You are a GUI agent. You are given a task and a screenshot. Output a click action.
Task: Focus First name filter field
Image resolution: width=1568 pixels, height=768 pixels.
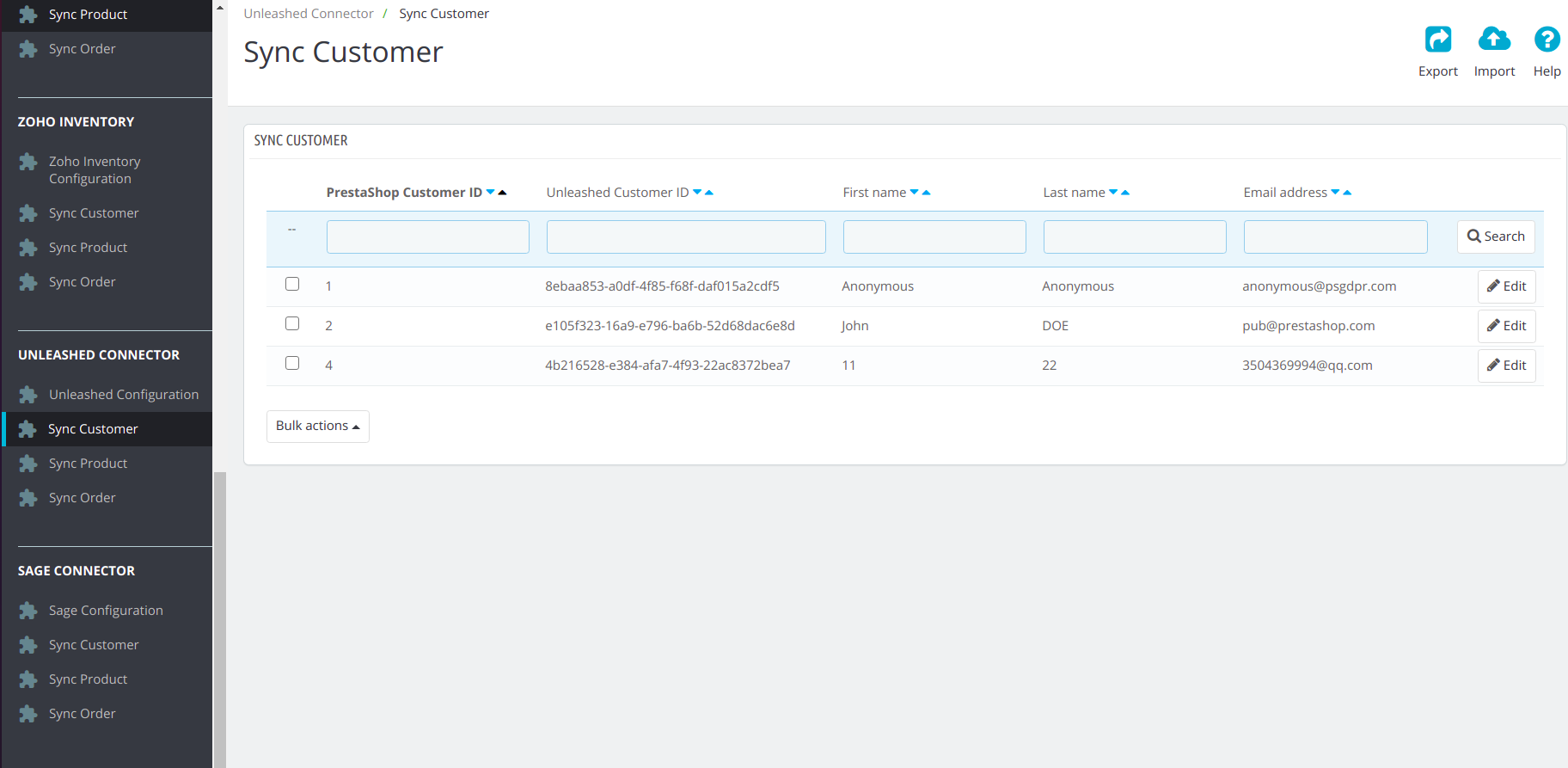point(934,237)
